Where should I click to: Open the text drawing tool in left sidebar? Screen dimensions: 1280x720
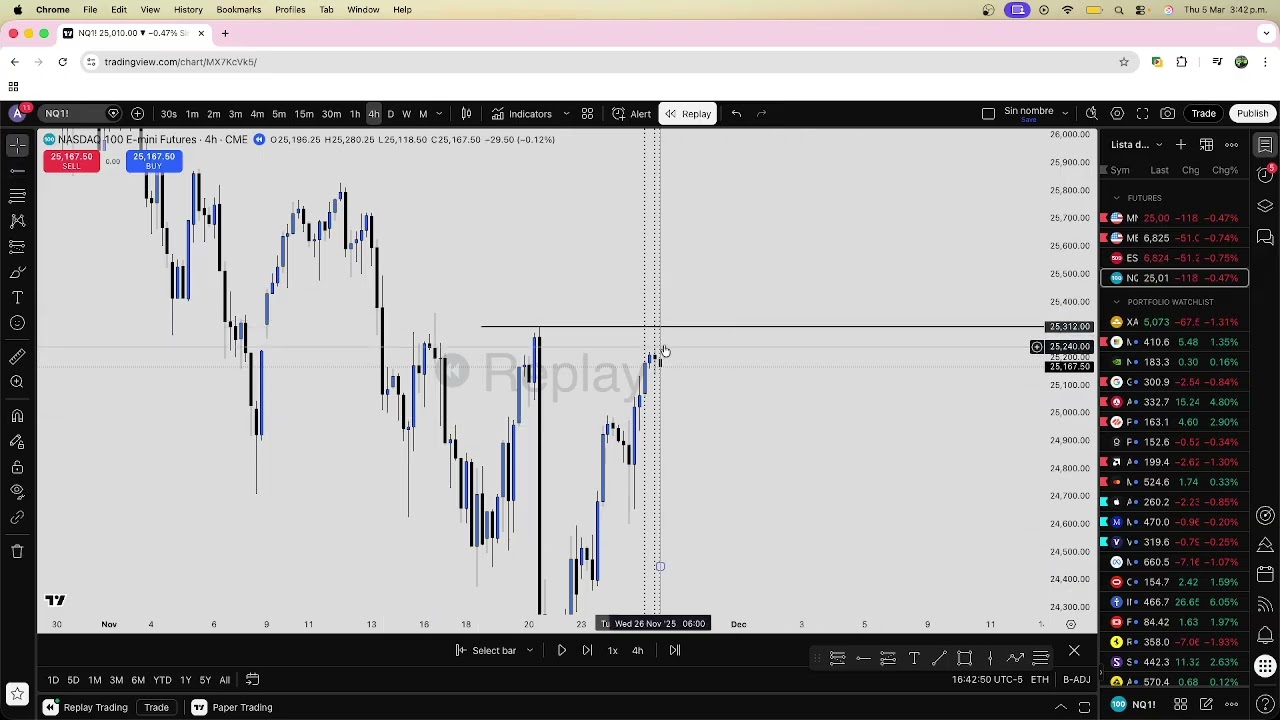[17, 297]
